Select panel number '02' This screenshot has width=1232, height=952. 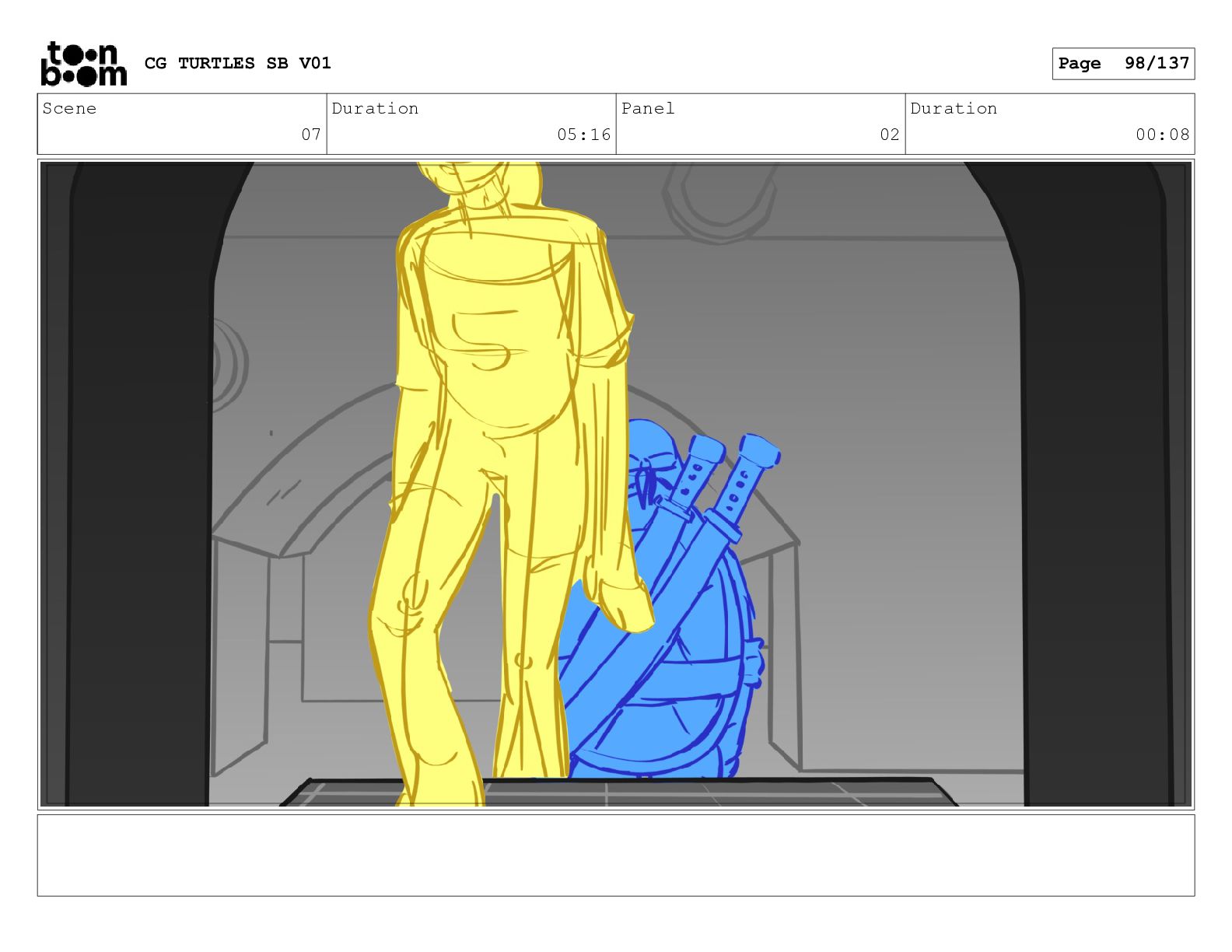click(890, 135)
